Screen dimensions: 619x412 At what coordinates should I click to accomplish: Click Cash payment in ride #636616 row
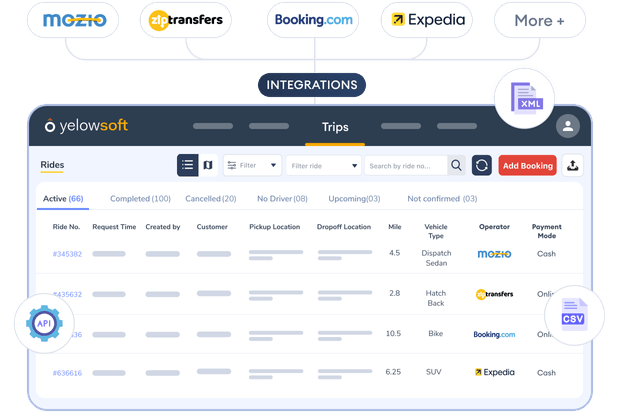546,373
